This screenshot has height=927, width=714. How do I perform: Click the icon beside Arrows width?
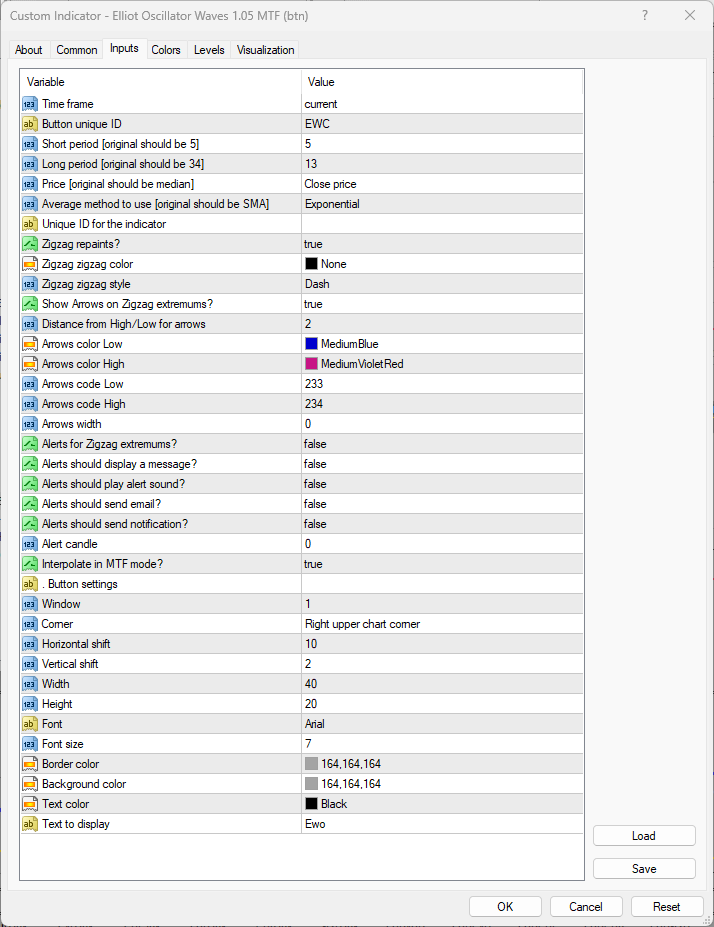point(30,424)
